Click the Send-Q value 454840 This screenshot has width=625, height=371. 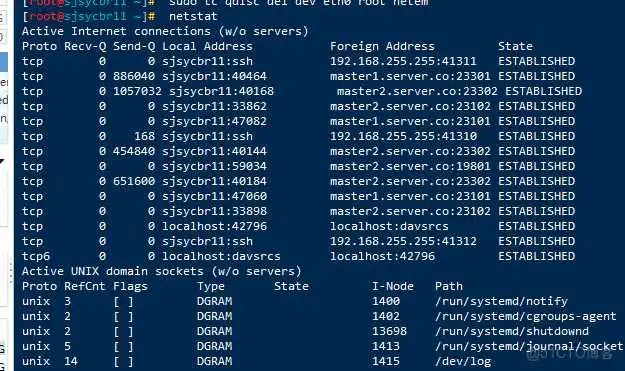134,151
